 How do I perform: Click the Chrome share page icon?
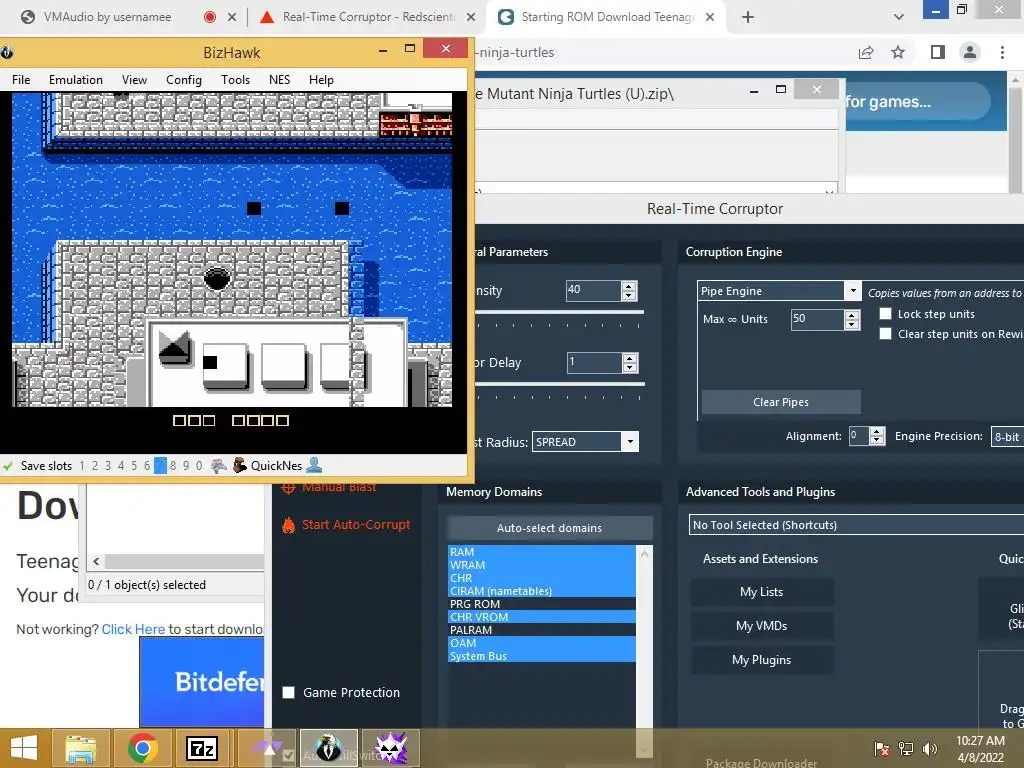(x=866, y=52)
